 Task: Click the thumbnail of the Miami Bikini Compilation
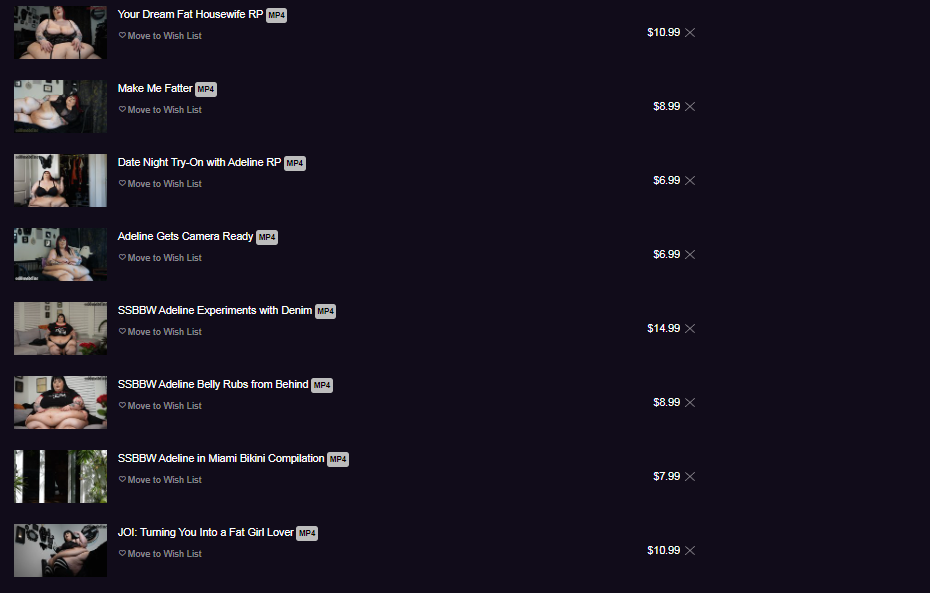click(60, 476)
